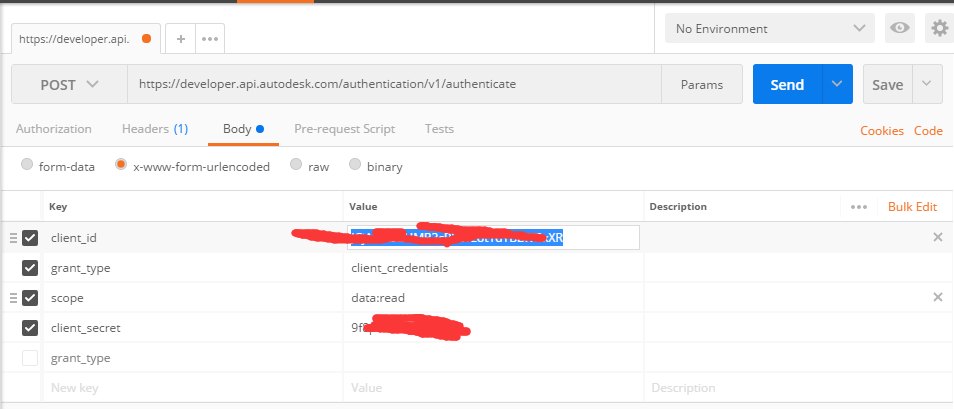Switch to the Headers tab
This screenshot has width=954, height=409.
[154, 129]
